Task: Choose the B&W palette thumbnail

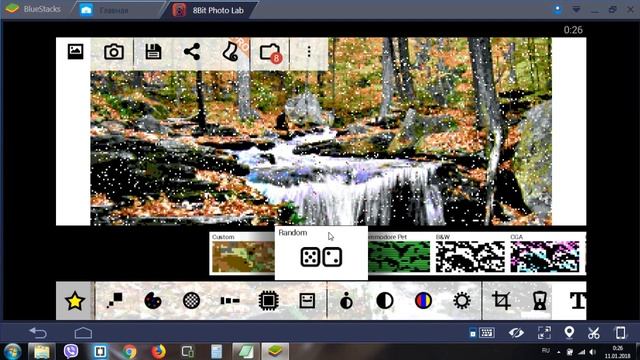Action: [x=470, y=253]
